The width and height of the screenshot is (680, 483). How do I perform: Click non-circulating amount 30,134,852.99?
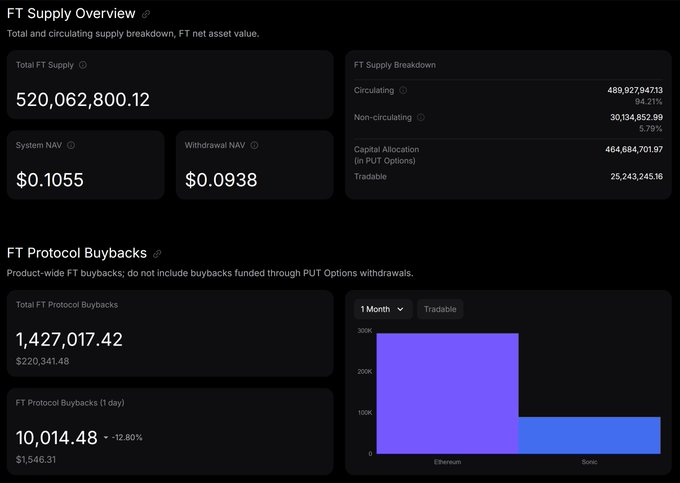pyautogui.click(x=636, y=117)
